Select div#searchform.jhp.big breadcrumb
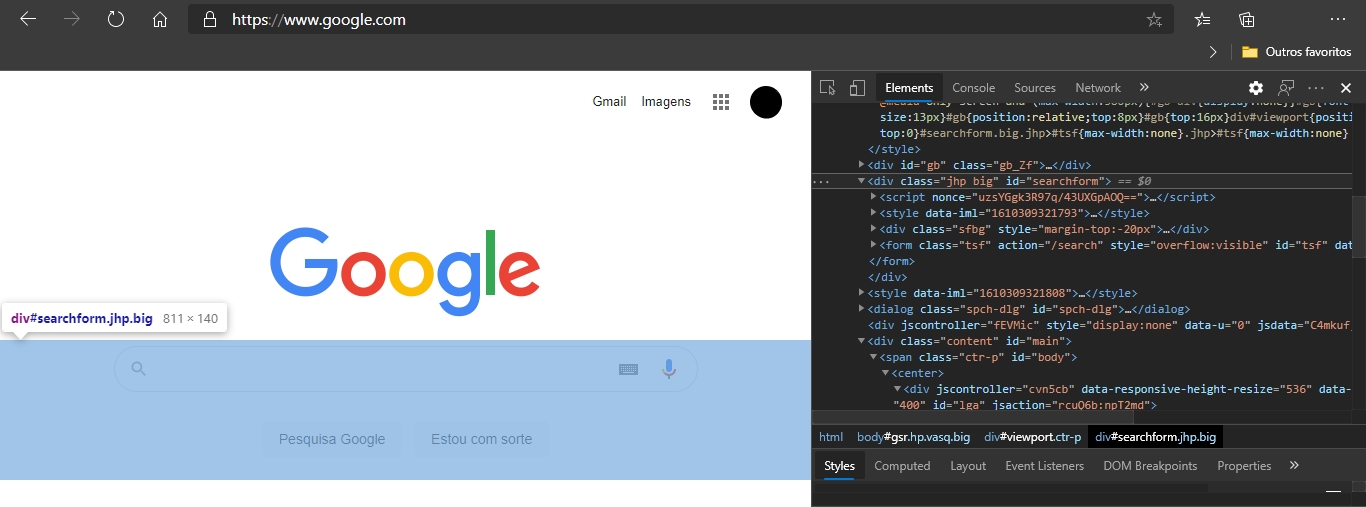This screenshot has height=507, width=1366. (1155, 437)
